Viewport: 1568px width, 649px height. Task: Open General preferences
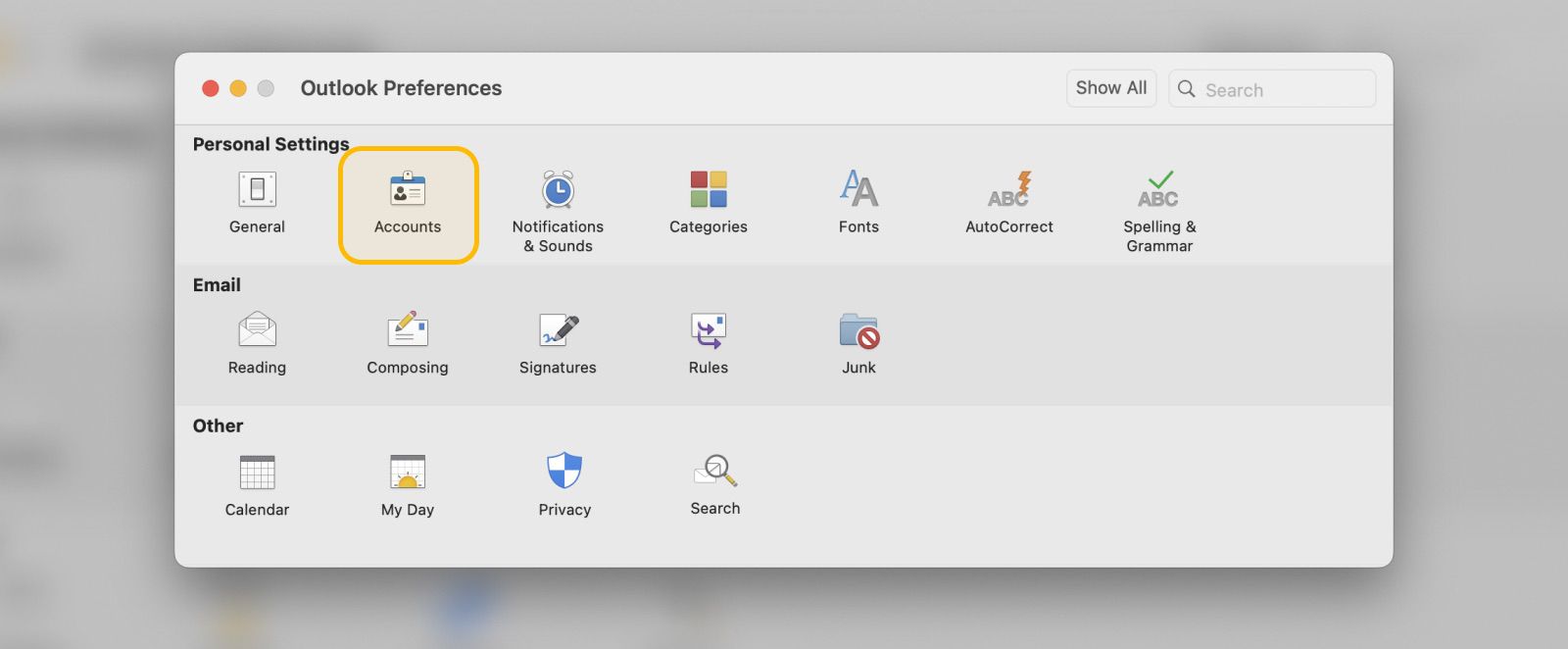click(x=257, y=203)
